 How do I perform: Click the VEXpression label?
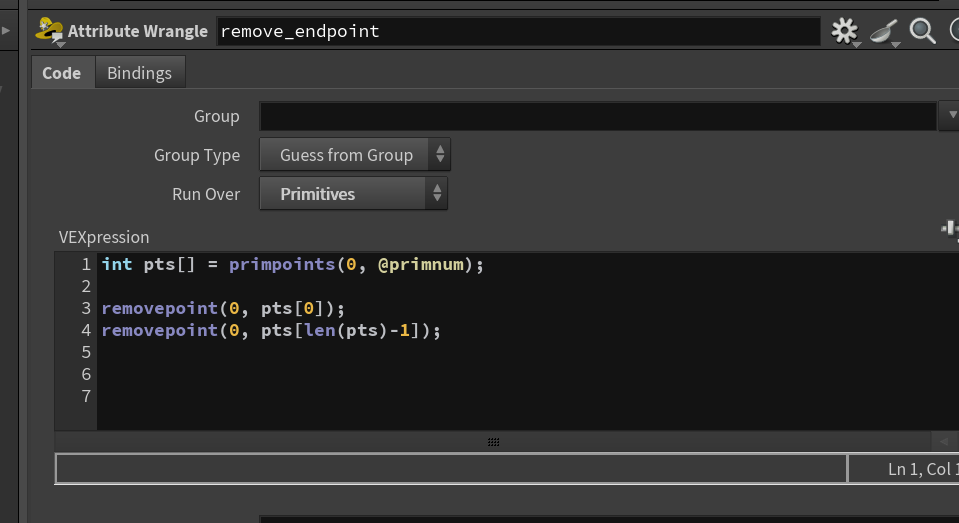pos(104,237)
